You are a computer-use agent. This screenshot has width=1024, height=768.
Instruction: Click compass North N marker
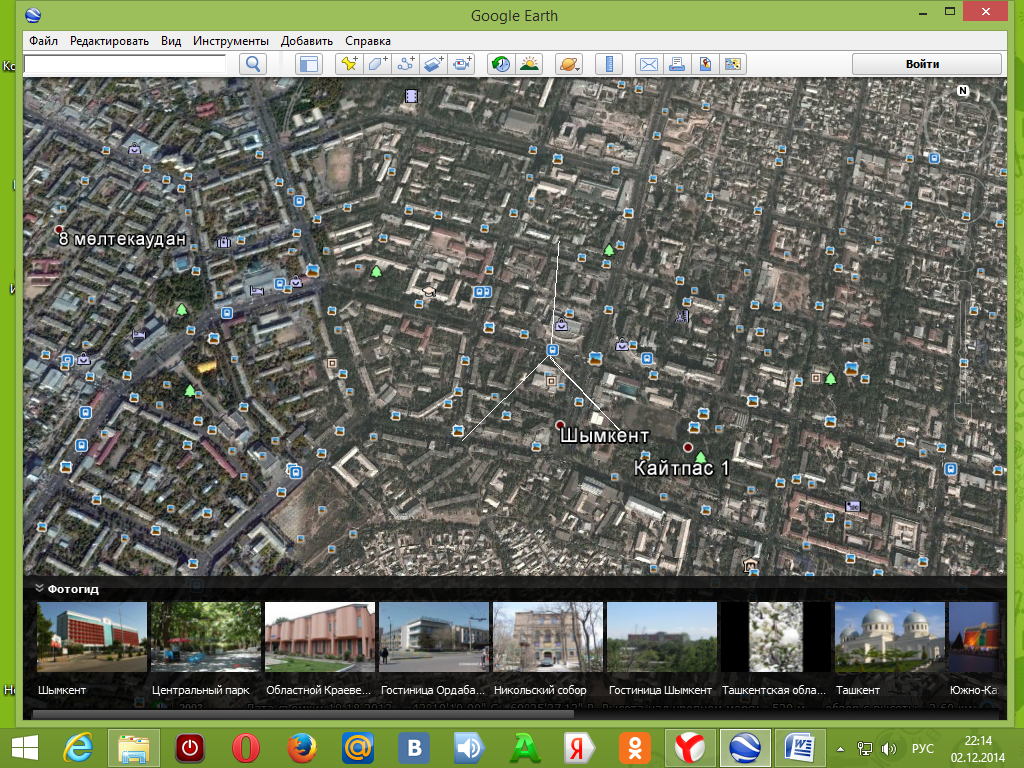963,91
